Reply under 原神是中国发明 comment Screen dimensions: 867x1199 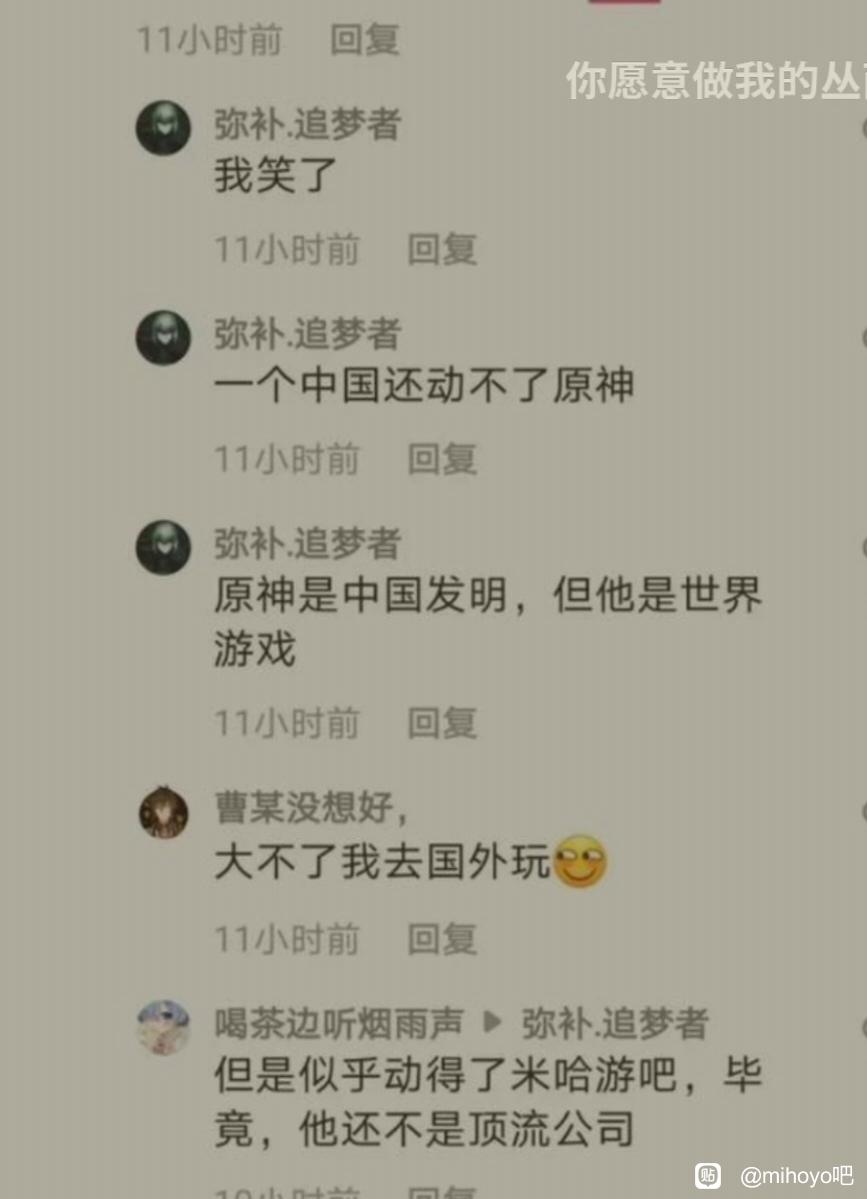pos(442,723)
